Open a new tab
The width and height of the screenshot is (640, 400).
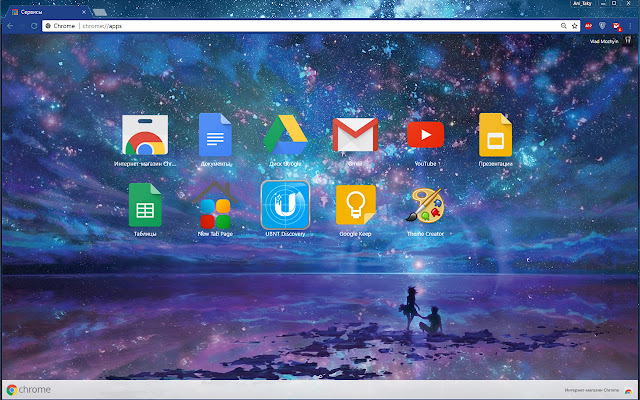pyautogui.click(x=100, y=13)
